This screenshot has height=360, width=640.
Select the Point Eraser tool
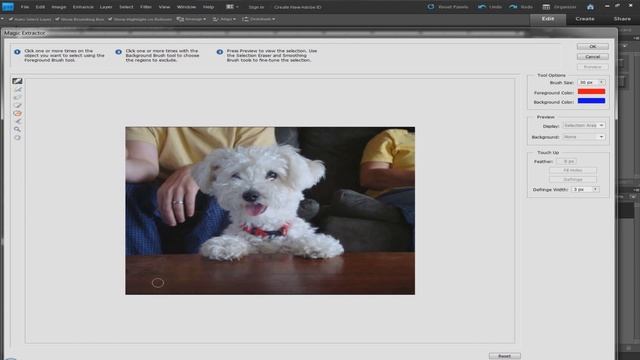pyautogui.click(x=17, y=97)
